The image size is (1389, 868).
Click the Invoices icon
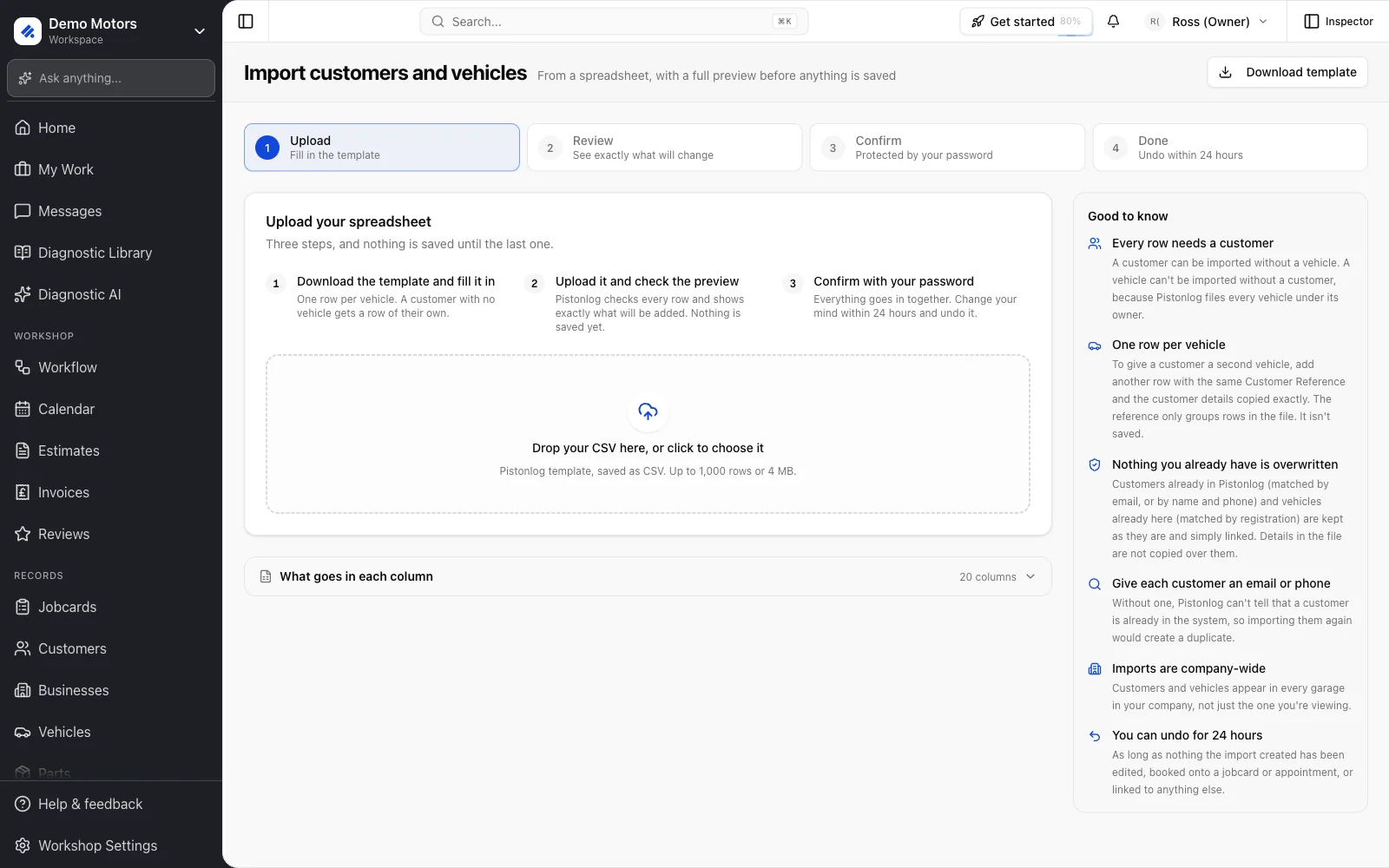click(x=23, y=492)
